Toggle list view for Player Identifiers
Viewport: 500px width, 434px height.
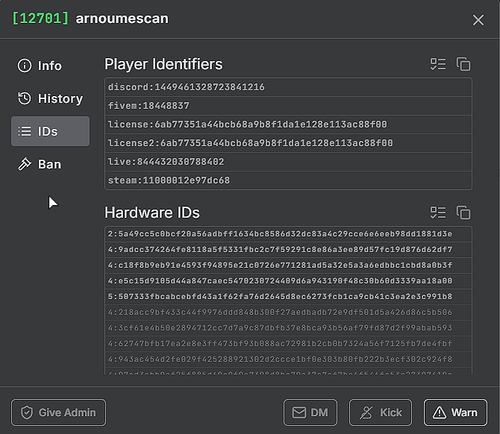coord(438,64)
